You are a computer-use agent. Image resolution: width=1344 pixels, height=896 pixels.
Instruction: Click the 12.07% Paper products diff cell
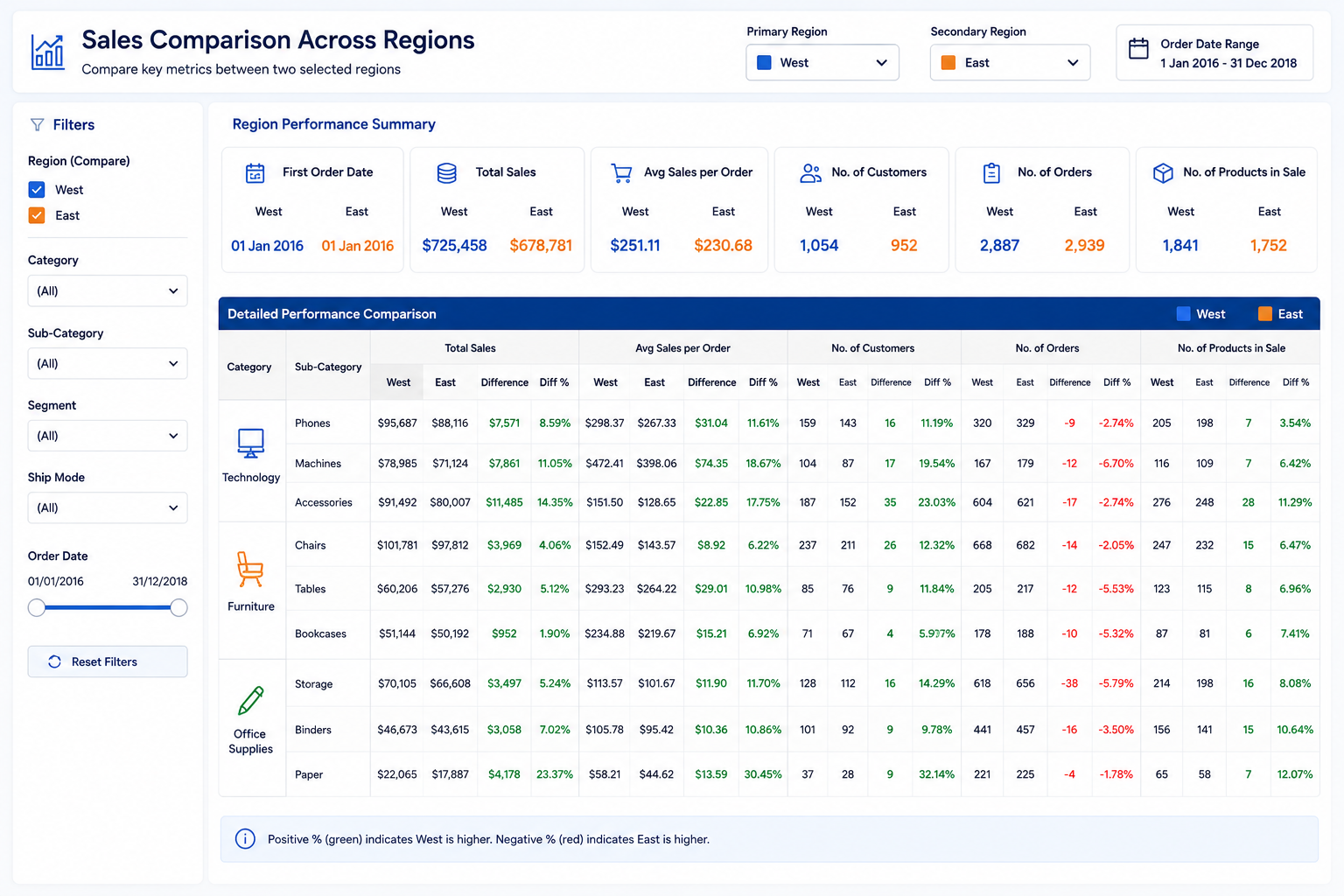(x=1295, y=774)
